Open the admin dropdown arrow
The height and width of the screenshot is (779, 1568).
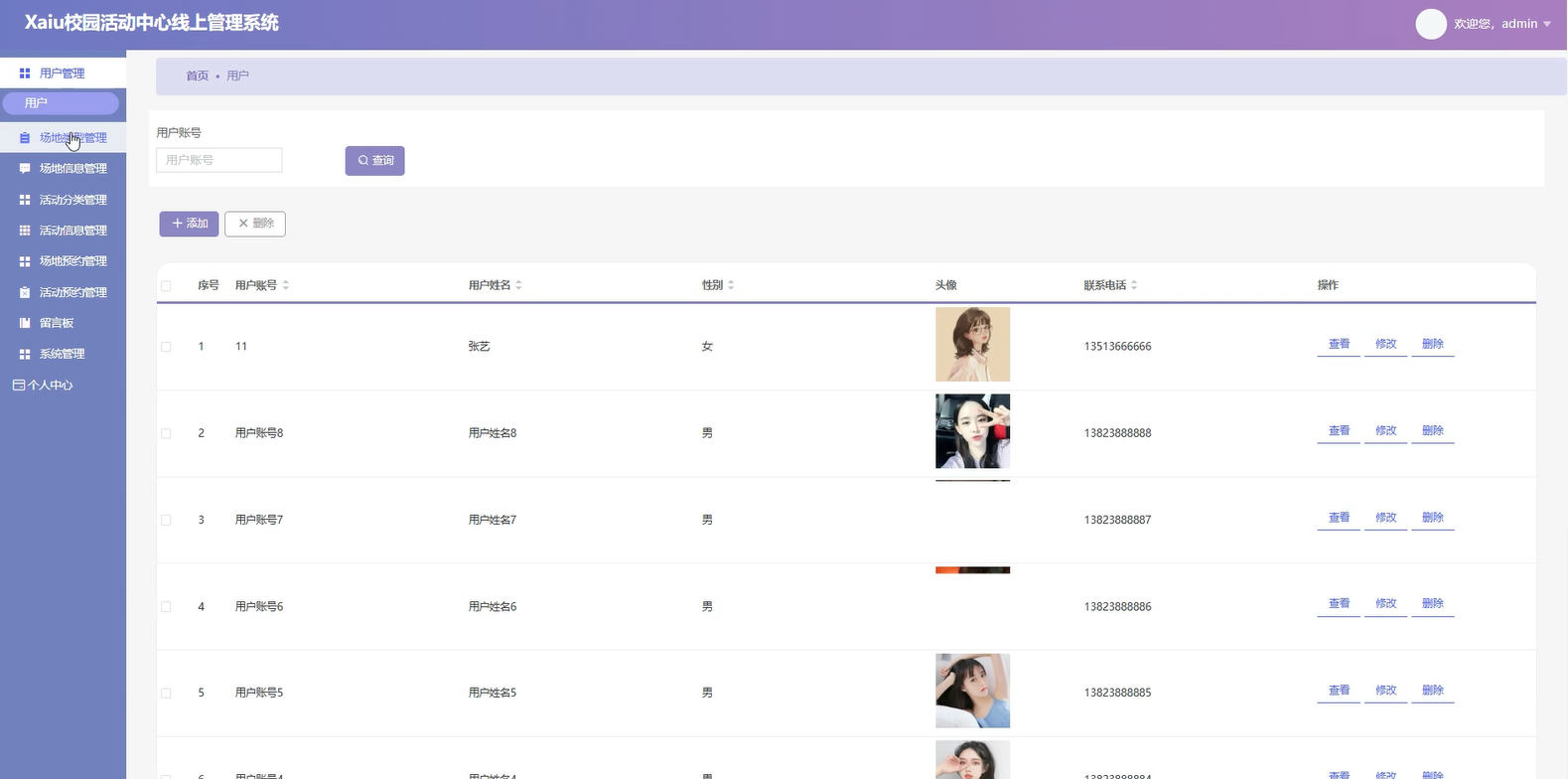pyautogui.click(x=1547, y=24)
